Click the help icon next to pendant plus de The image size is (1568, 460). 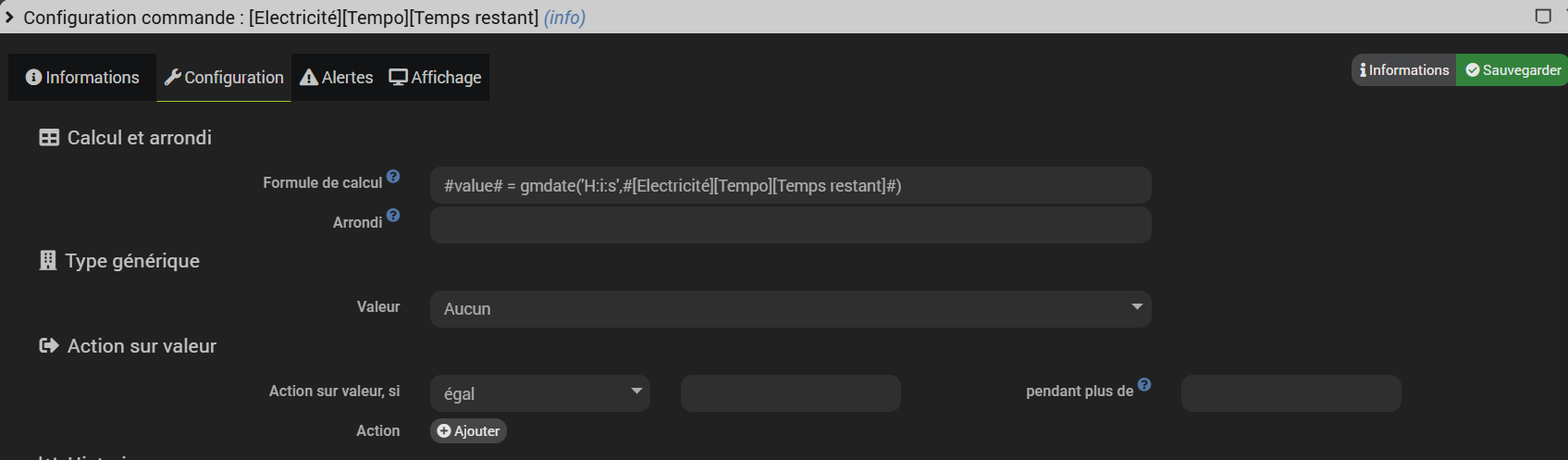1144,385
